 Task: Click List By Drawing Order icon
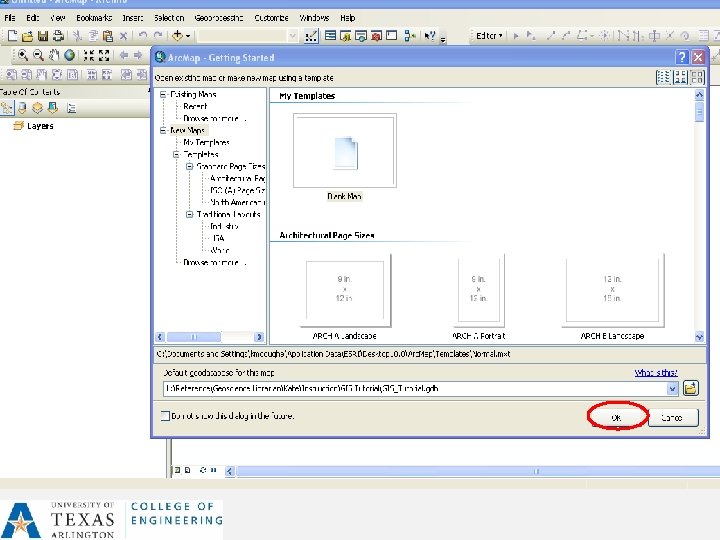click(x=7, y=108)
